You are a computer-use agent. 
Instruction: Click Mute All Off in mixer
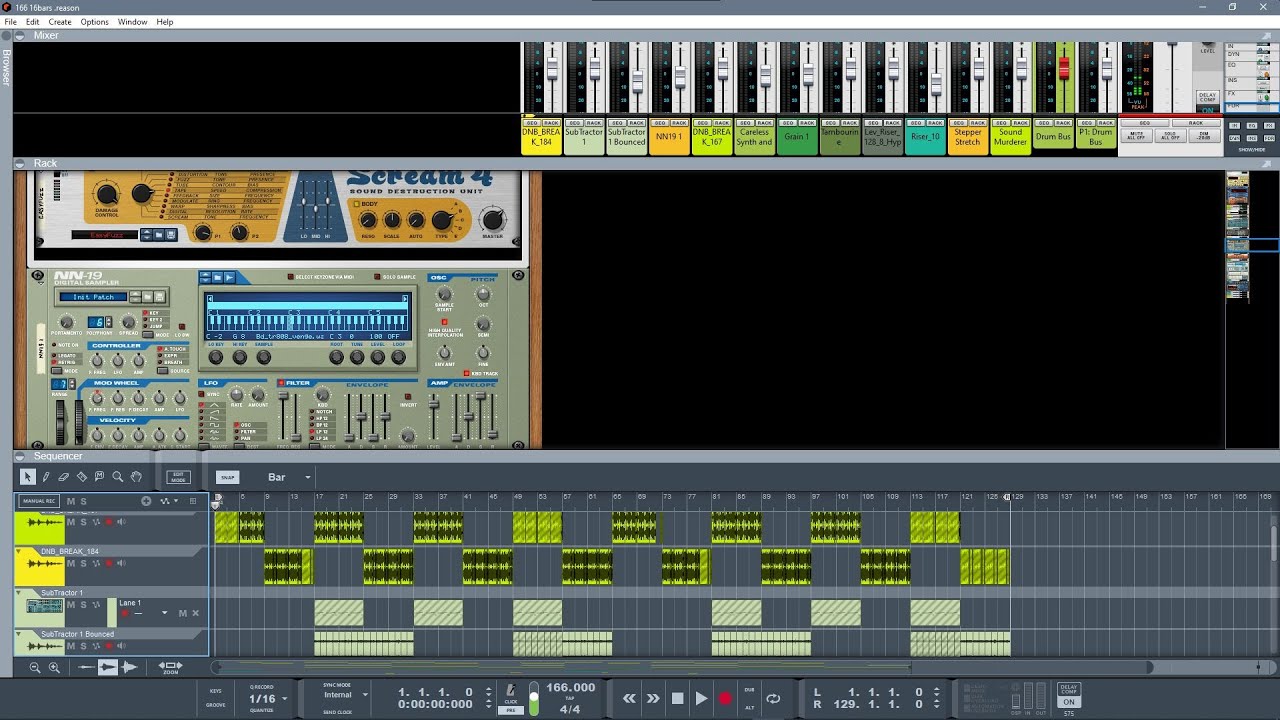1136,135
